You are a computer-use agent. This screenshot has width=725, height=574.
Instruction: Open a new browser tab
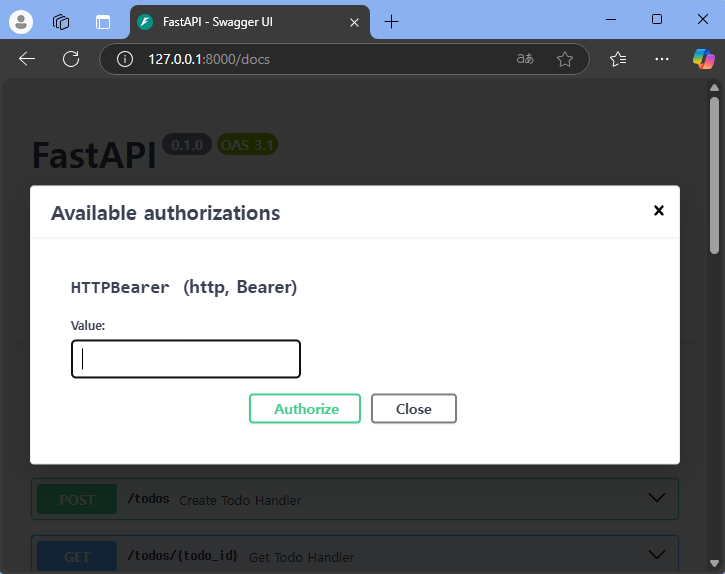(x=391, y=22)
